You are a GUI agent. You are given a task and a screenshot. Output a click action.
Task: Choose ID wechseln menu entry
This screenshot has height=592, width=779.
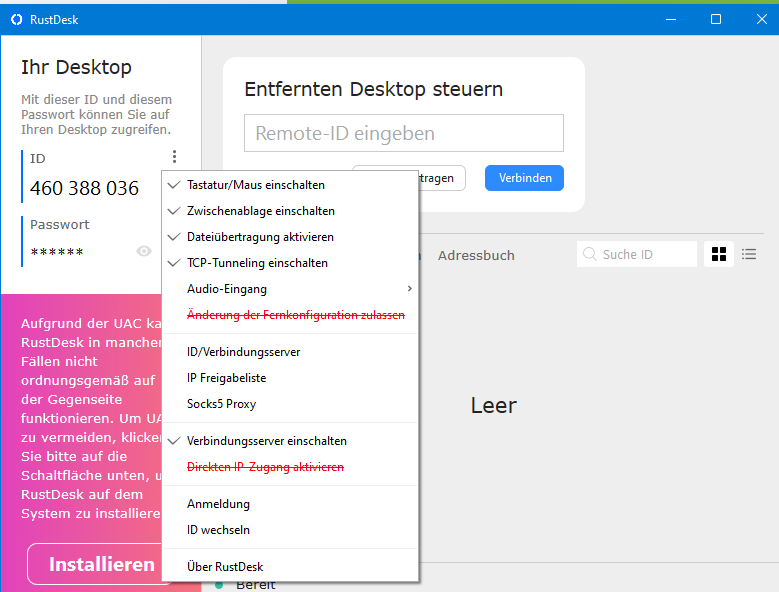point(291,530)
